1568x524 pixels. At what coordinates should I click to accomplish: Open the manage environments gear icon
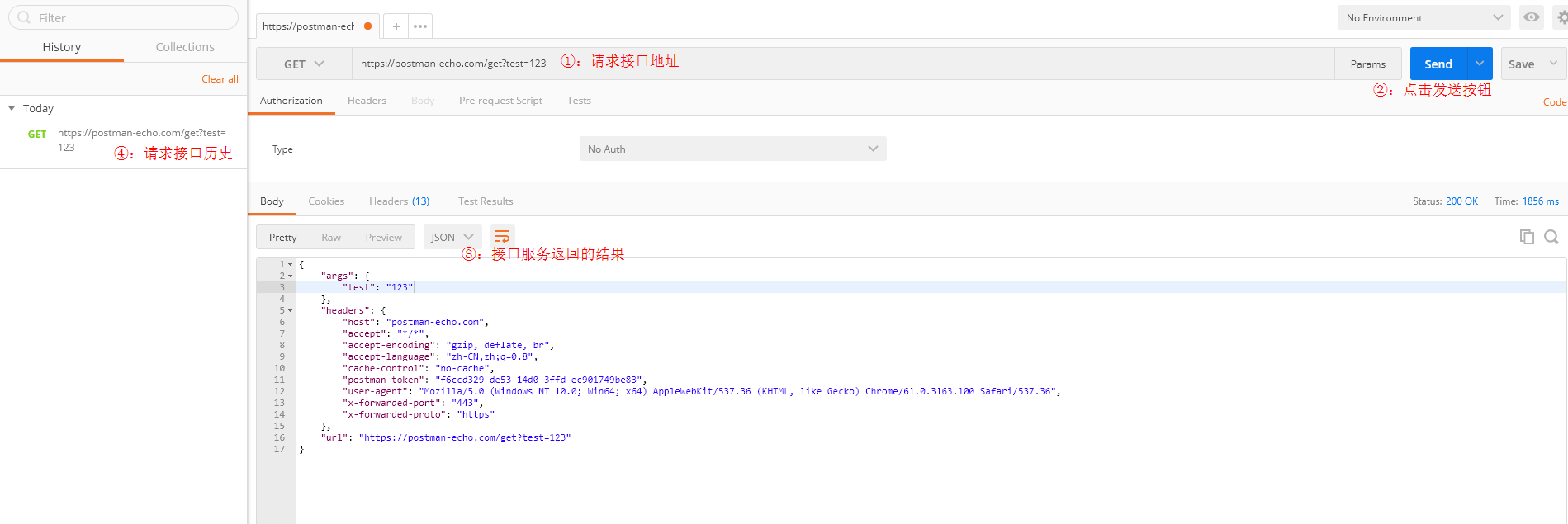click(x=1561, y=17)
